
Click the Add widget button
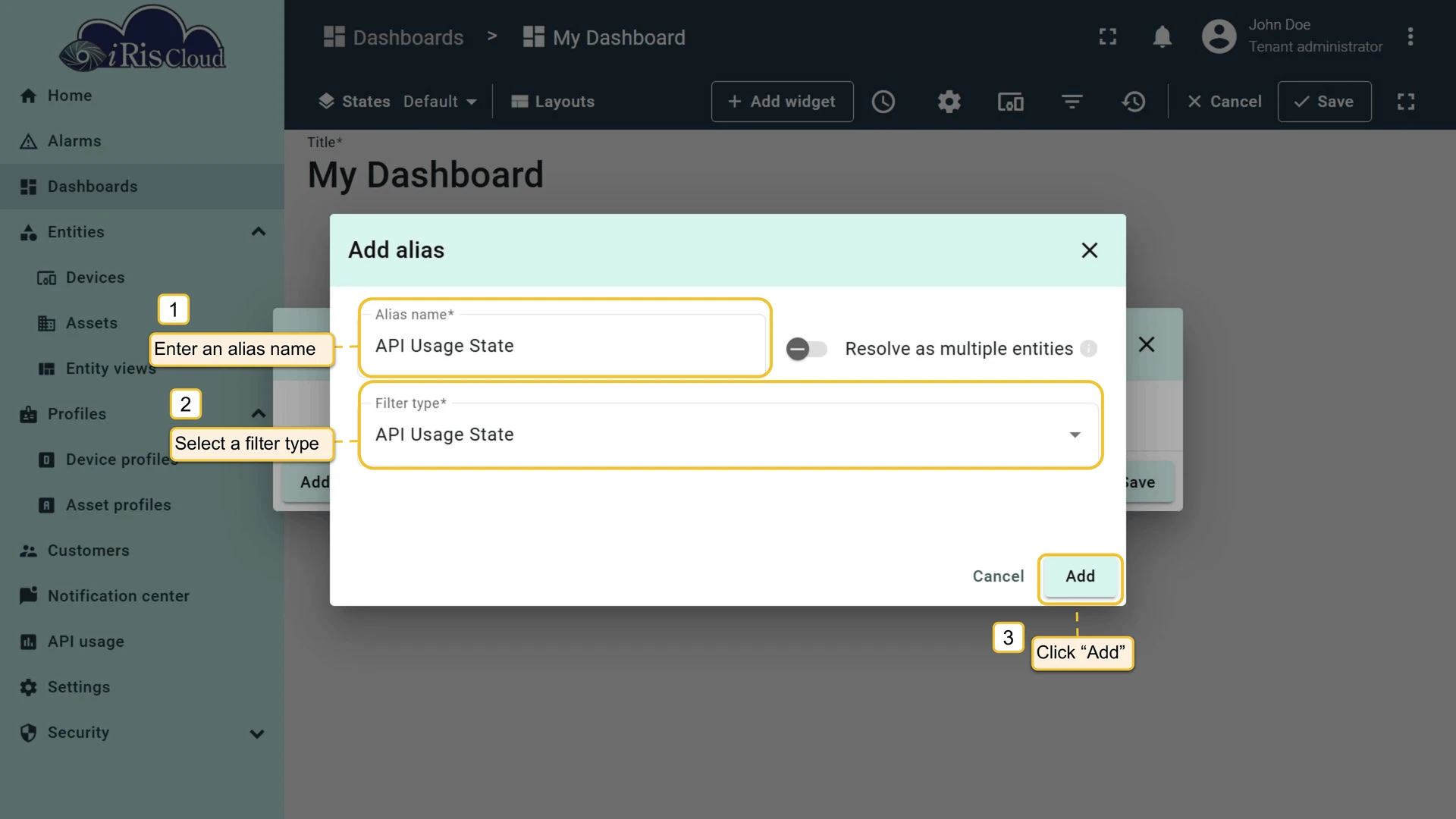tap(782, 102)
